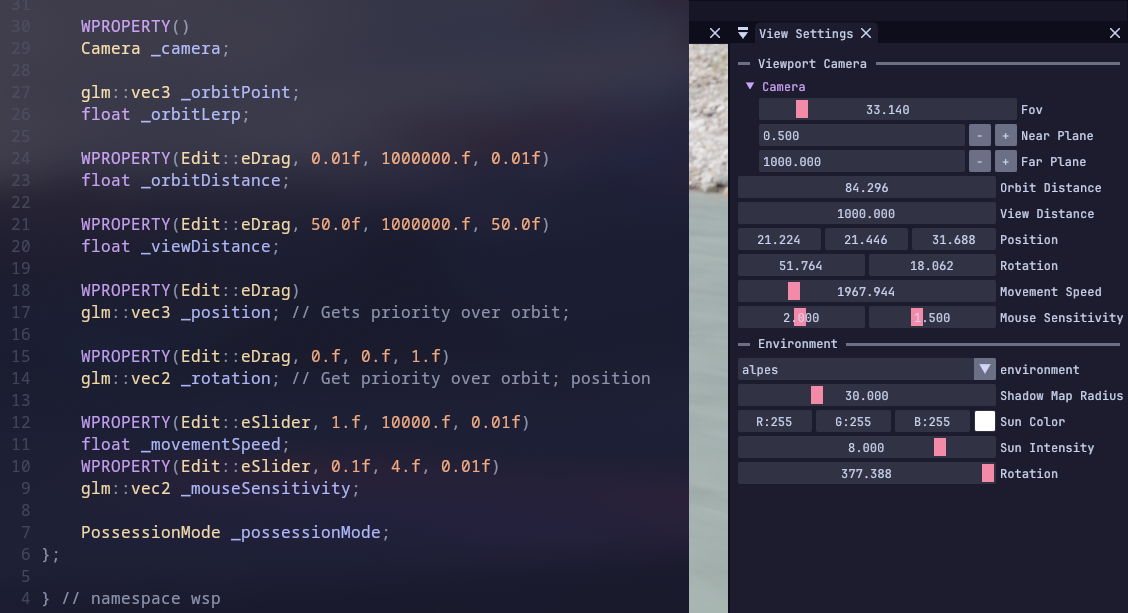The width and height of the screenshot is (1128, 613).
Task: Click the Shadow Map Radius slider
Action: pyautogui.click(x=866, y=396)
